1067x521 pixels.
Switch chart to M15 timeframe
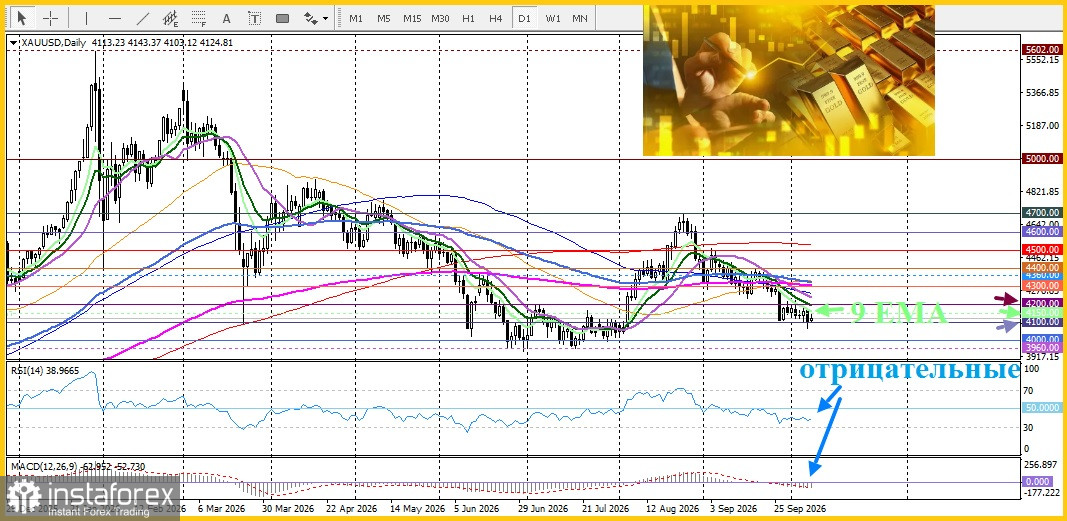point(412,18)
